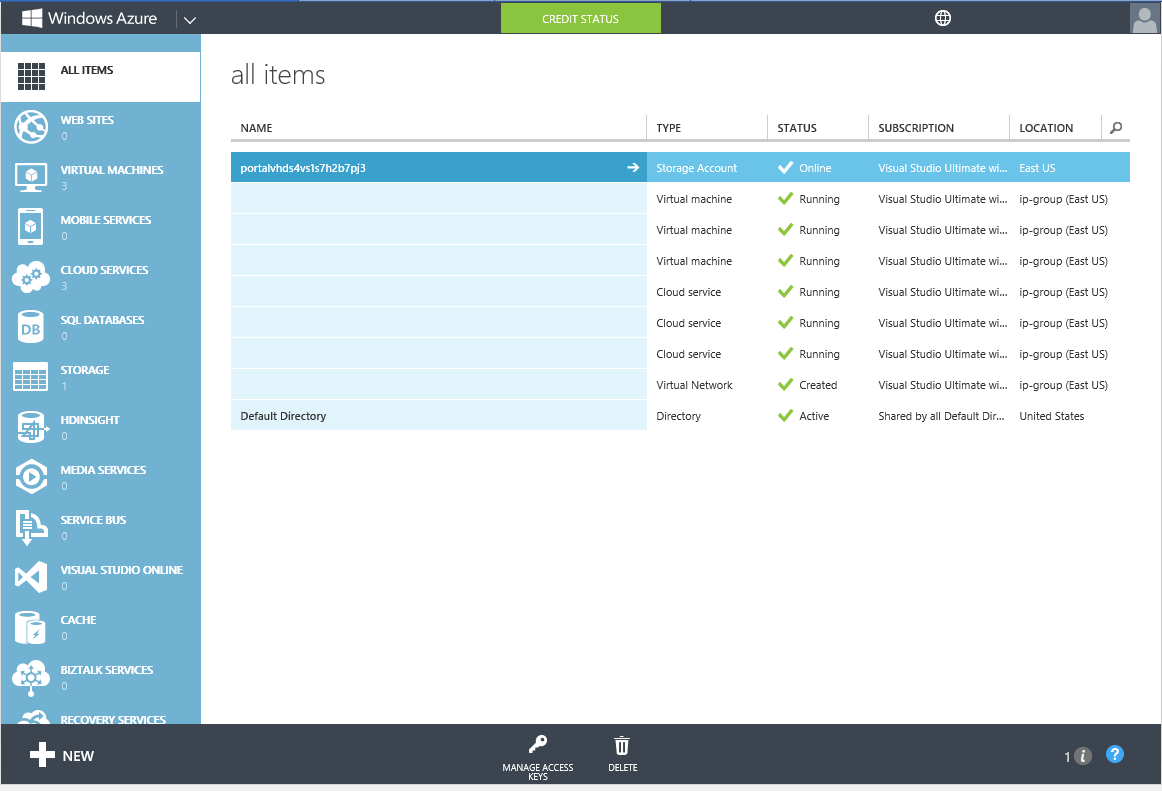1162x791 pixels.
Task: Open the Visual Studio Online icon
Action: [31, 577]
